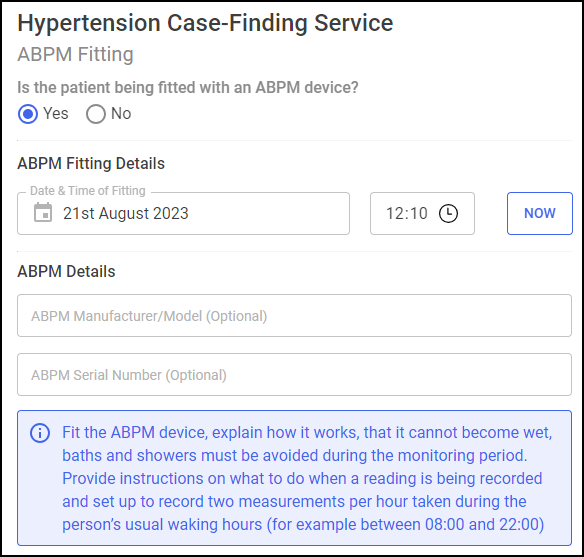Click the ABPM Manufacturer/Model input field

[294, 316]
